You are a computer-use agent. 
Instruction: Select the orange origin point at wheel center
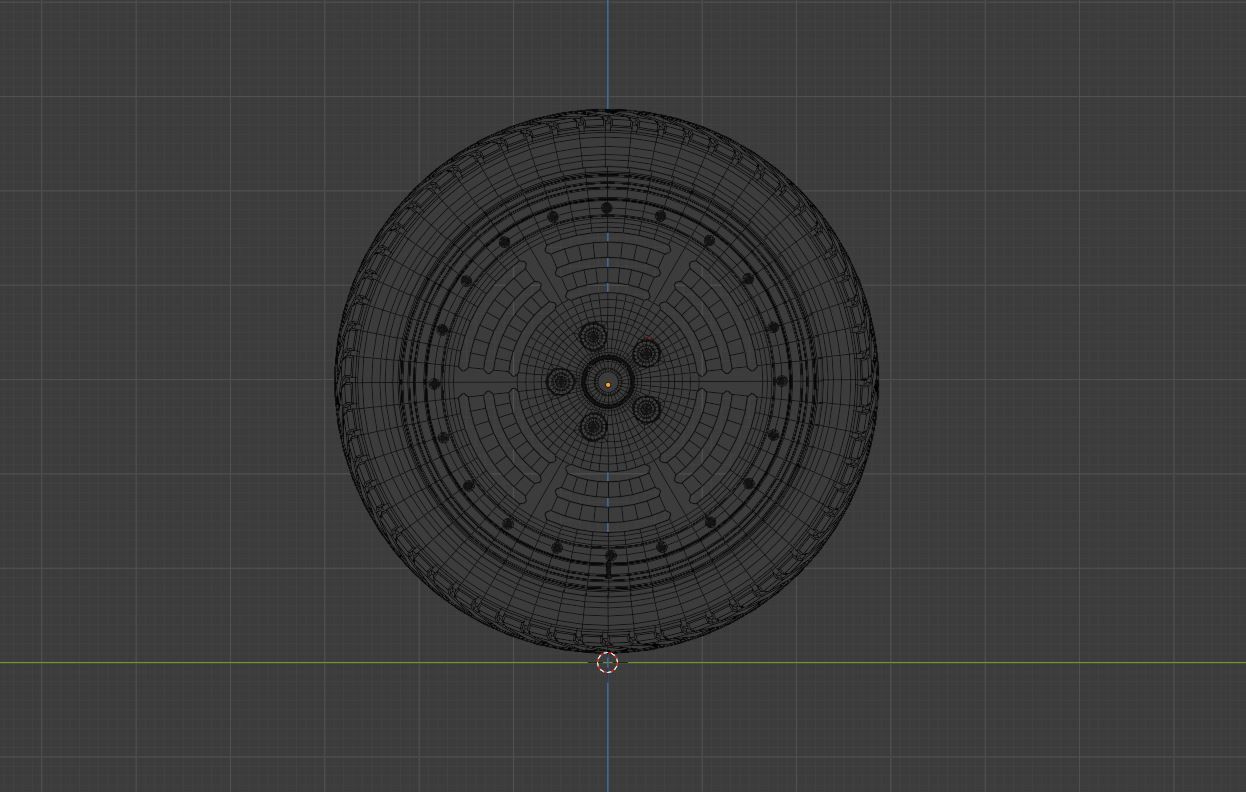coord(607,384)
